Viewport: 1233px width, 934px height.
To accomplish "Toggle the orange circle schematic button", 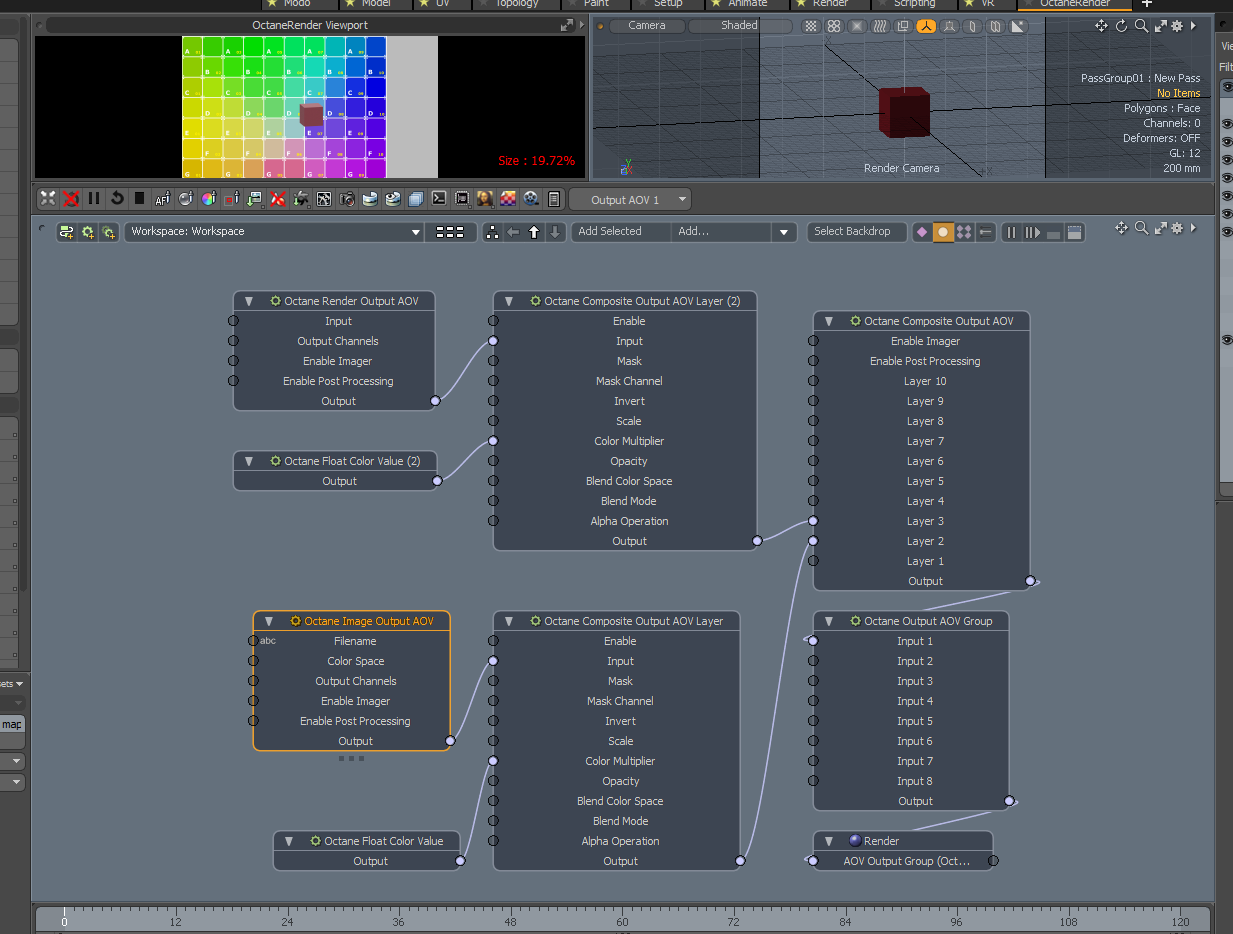I will point(943,232).
